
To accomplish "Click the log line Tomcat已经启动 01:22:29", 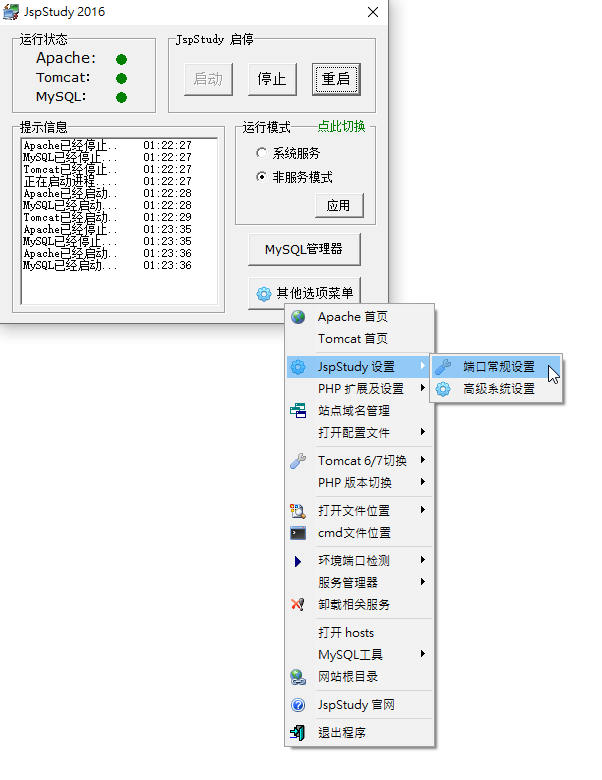I will pyautogui.click(x=107, y=217).
